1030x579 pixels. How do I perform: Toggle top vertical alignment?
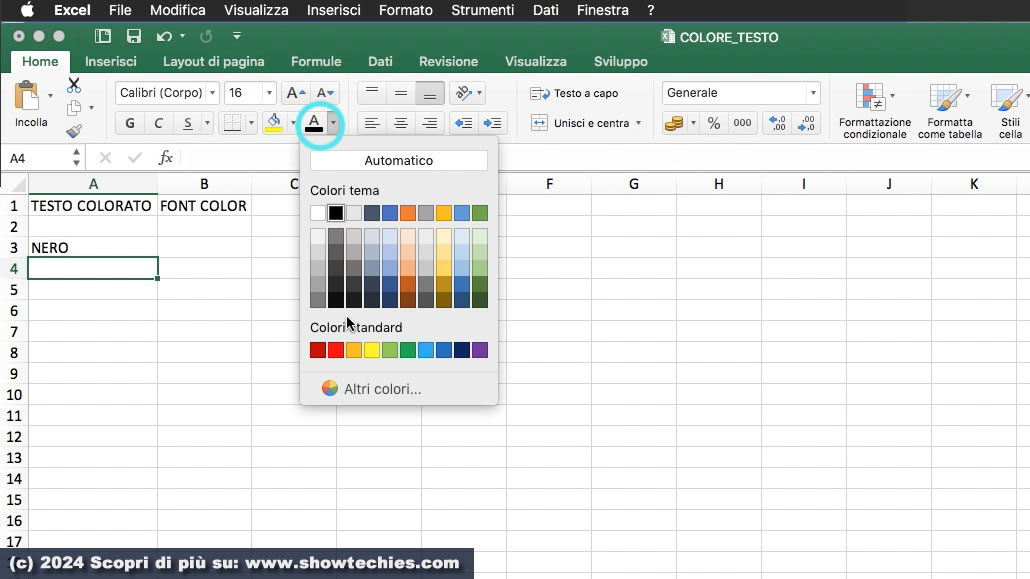[372, 93]
